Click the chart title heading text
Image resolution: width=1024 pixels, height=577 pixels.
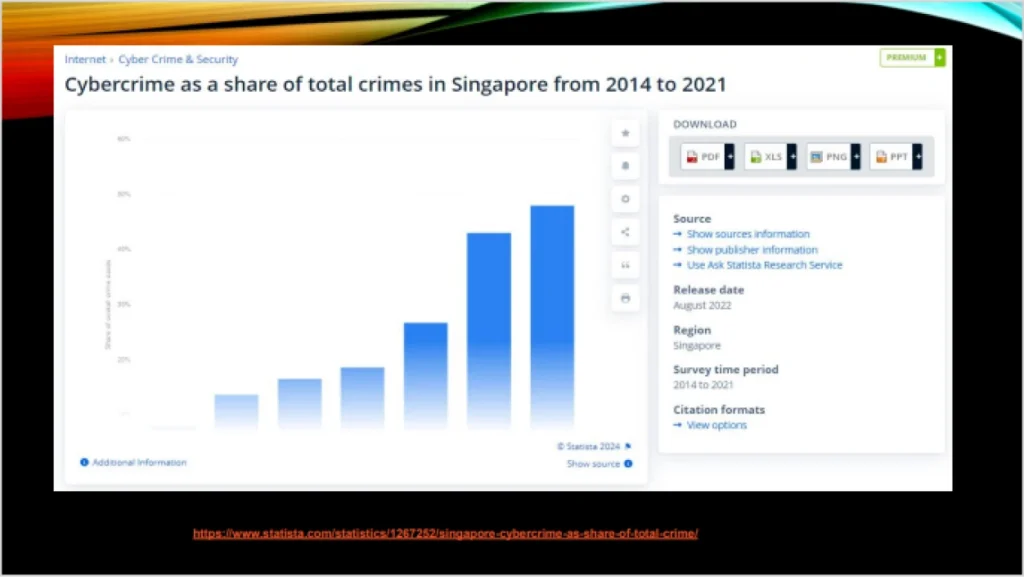[395, 84]
